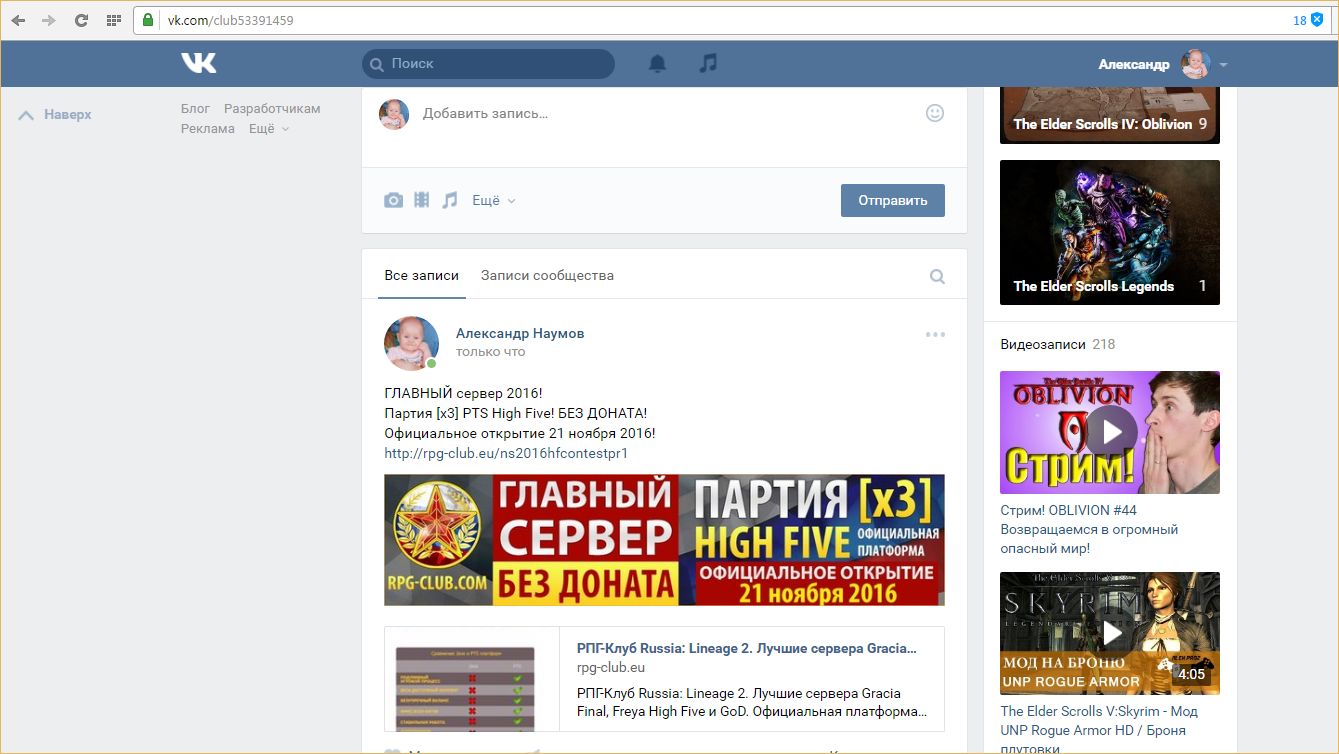Click the header profile avatar
This screenshot has width=1339, height=754.
(1195, 64)
